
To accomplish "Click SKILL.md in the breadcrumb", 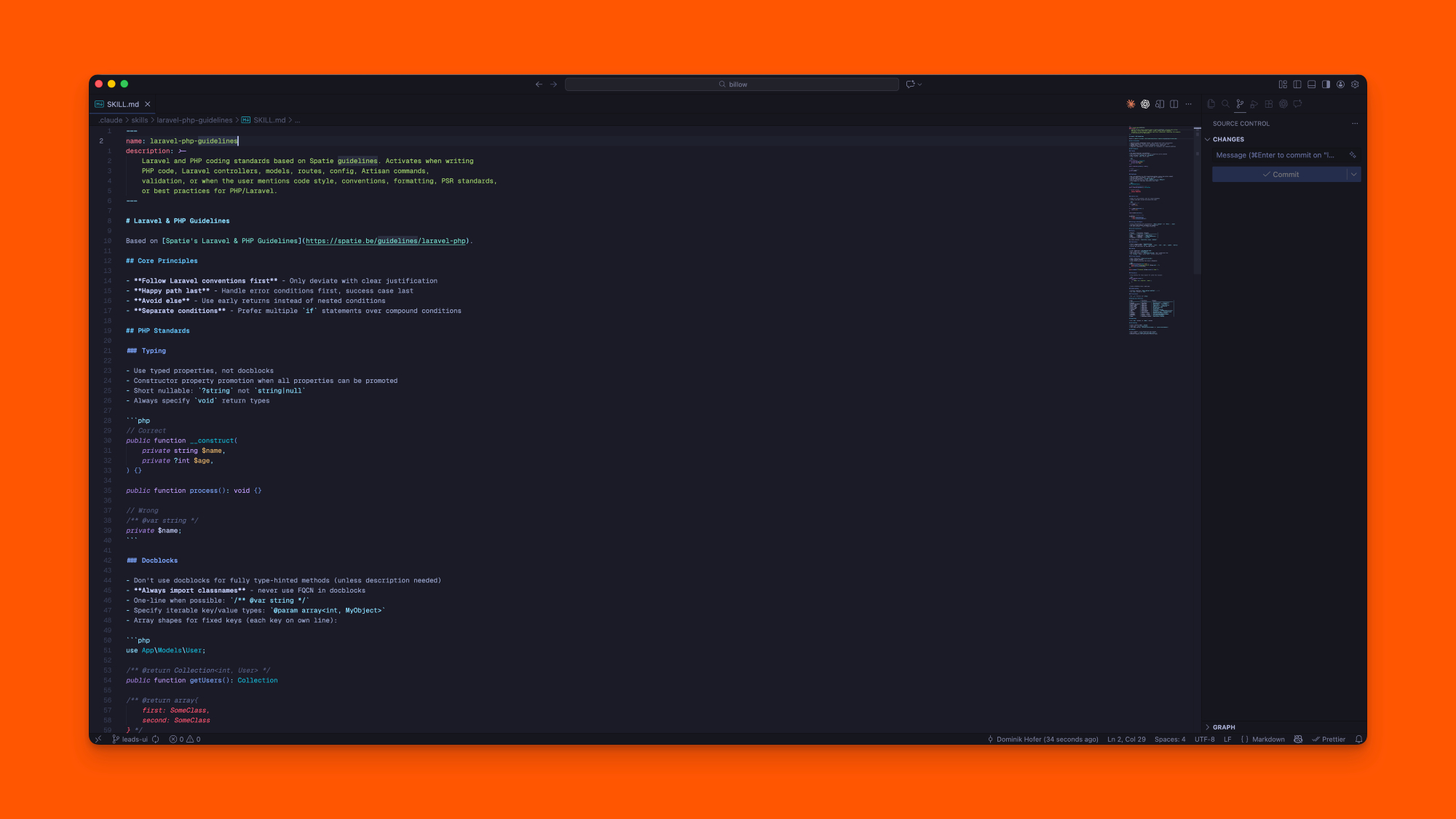I will tap(269, 120).
